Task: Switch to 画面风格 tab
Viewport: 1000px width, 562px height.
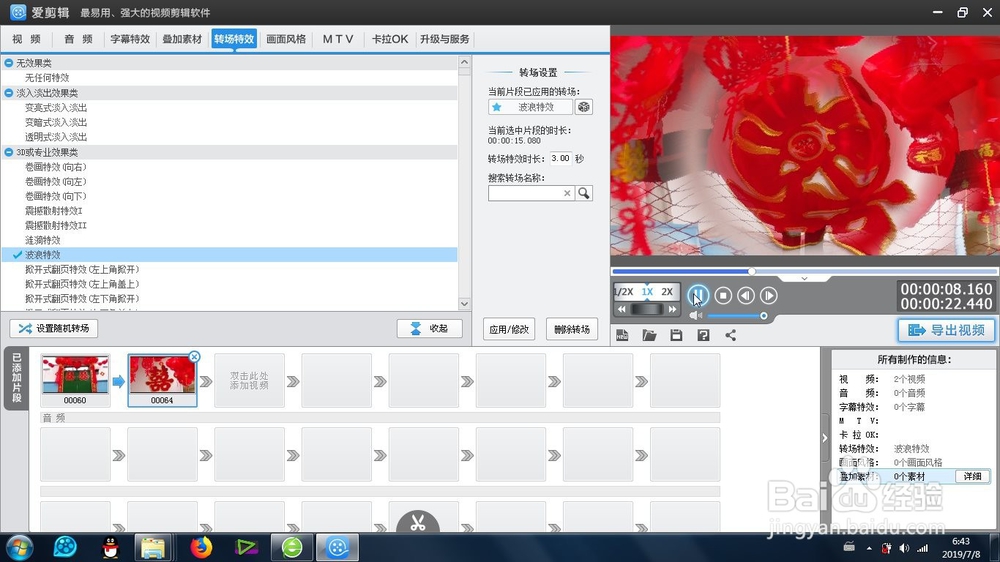Action: tap(286, 39)
